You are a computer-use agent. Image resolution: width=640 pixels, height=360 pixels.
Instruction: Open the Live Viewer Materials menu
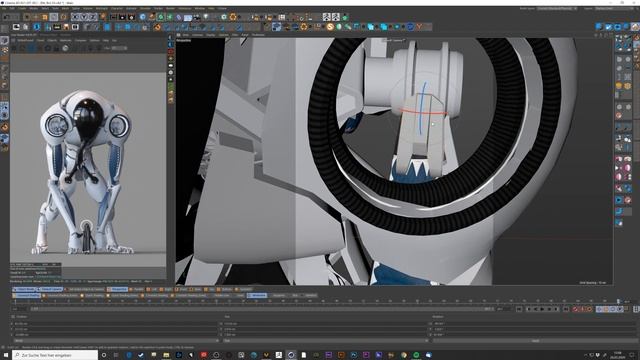(x=66, y=40)
